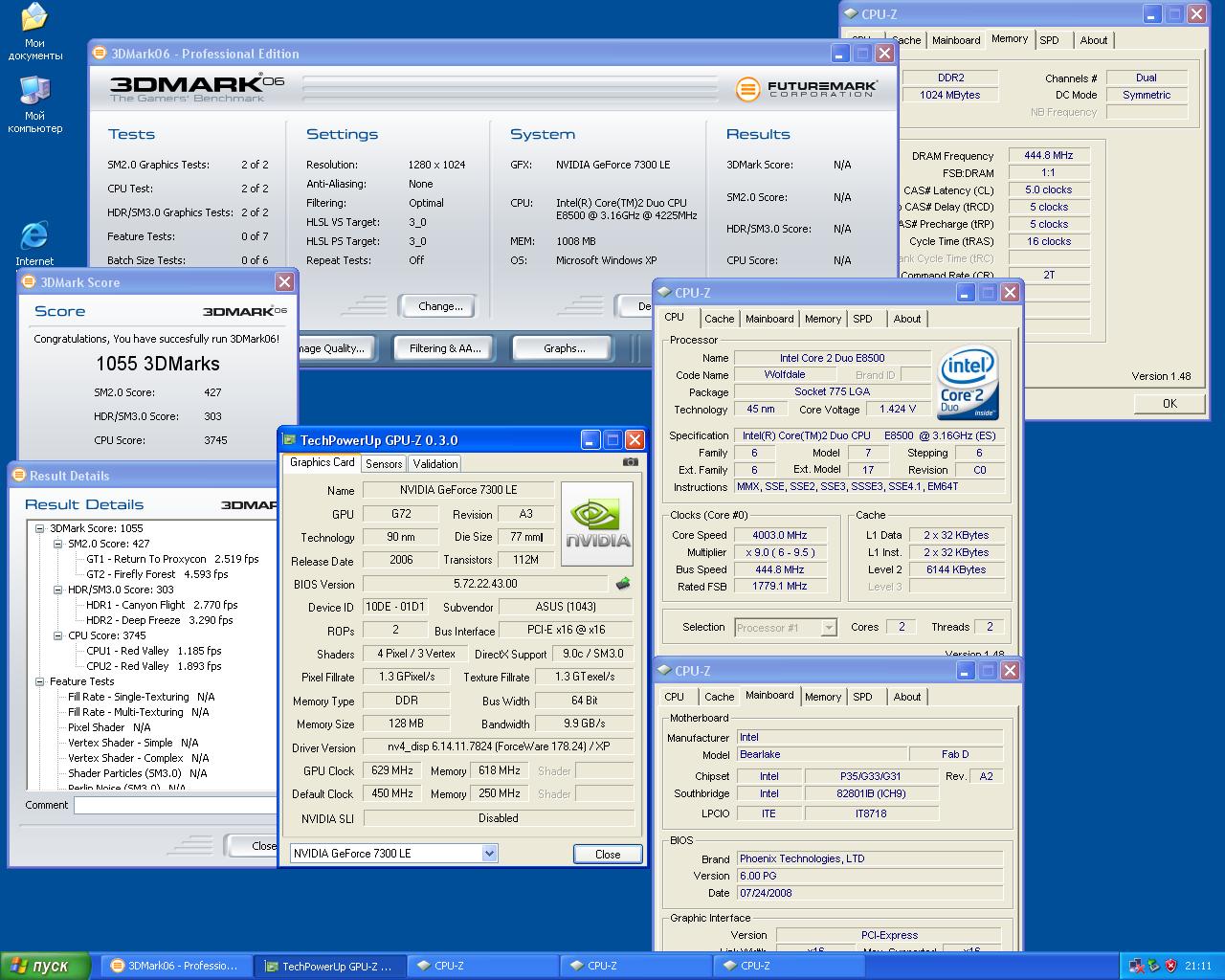Collapse the Feature Tests tree node
The image size is (1225, 980).
[x=39, y=681]
